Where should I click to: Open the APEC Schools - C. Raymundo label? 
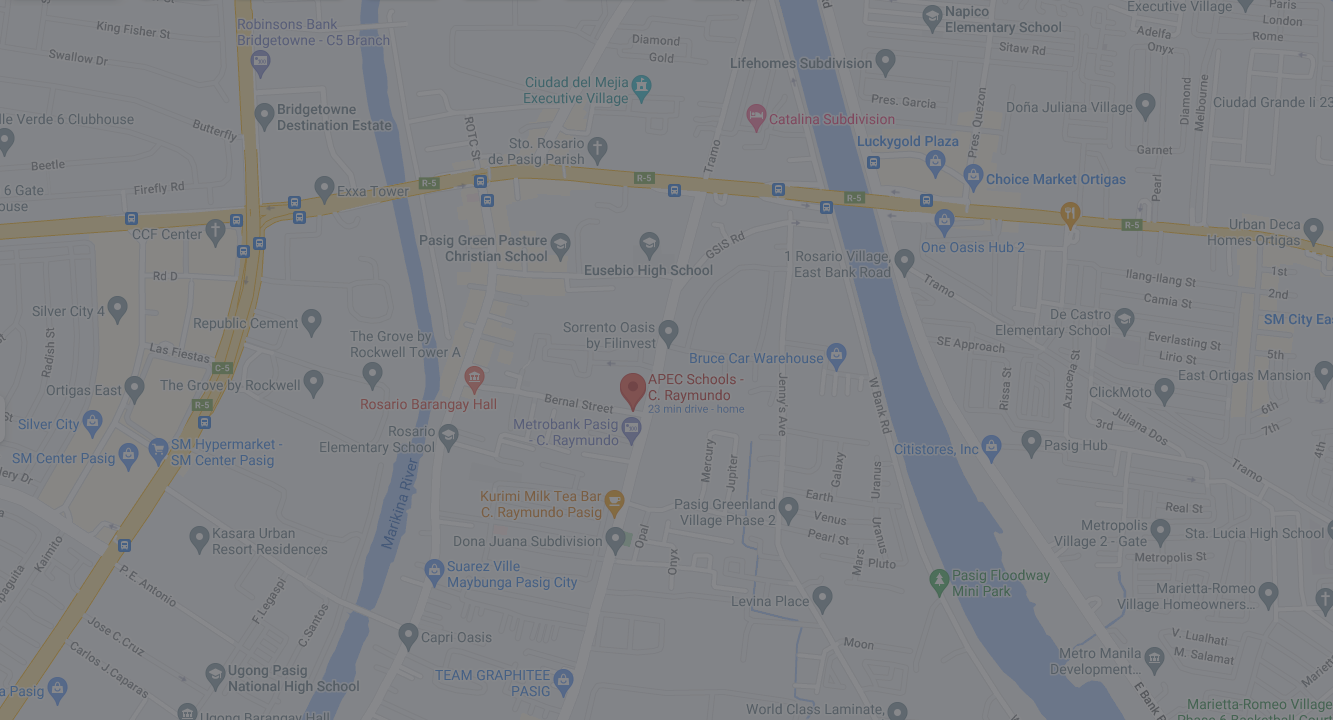[x=696, y=387]
